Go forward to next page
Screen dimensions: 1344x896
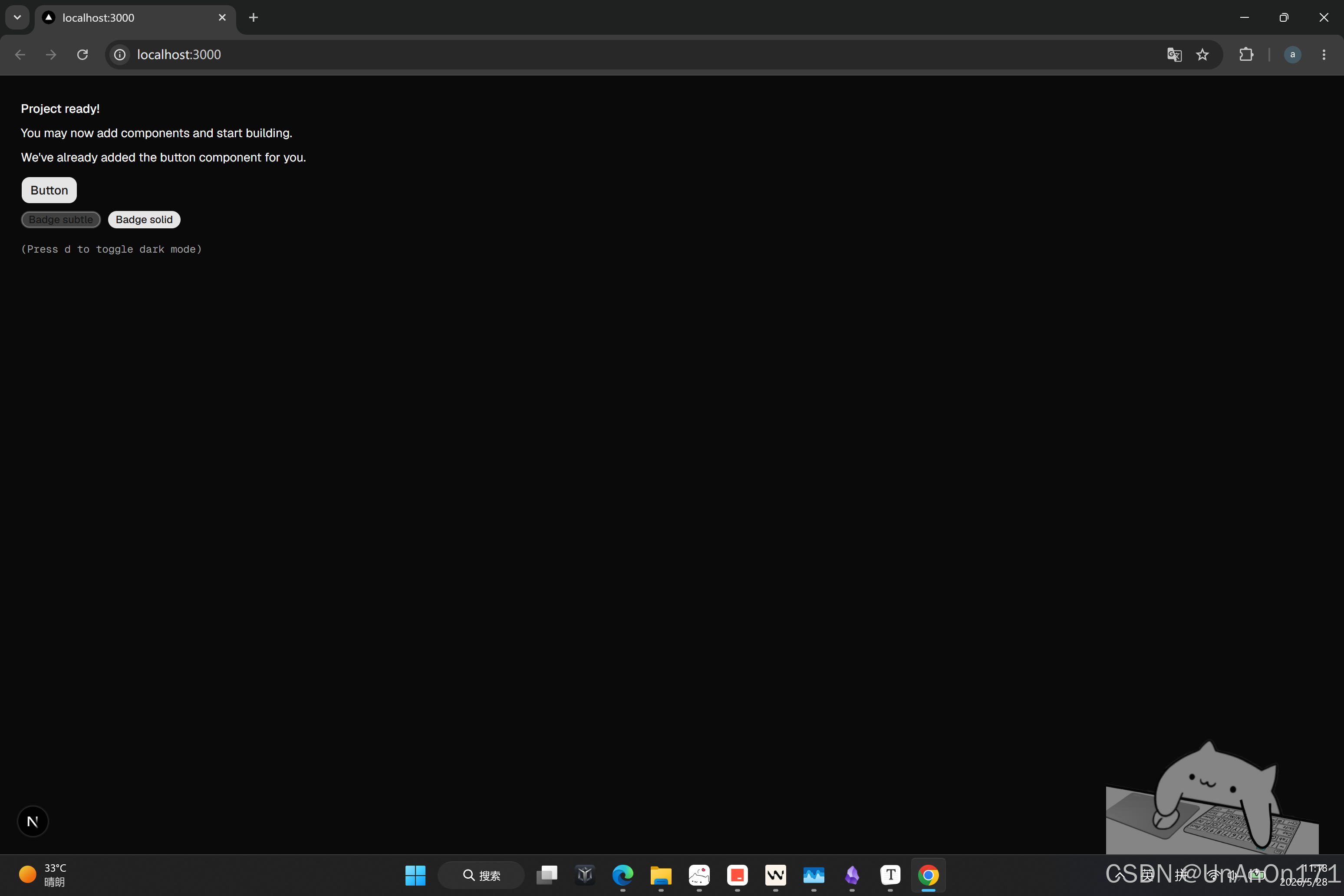point(51,54)
